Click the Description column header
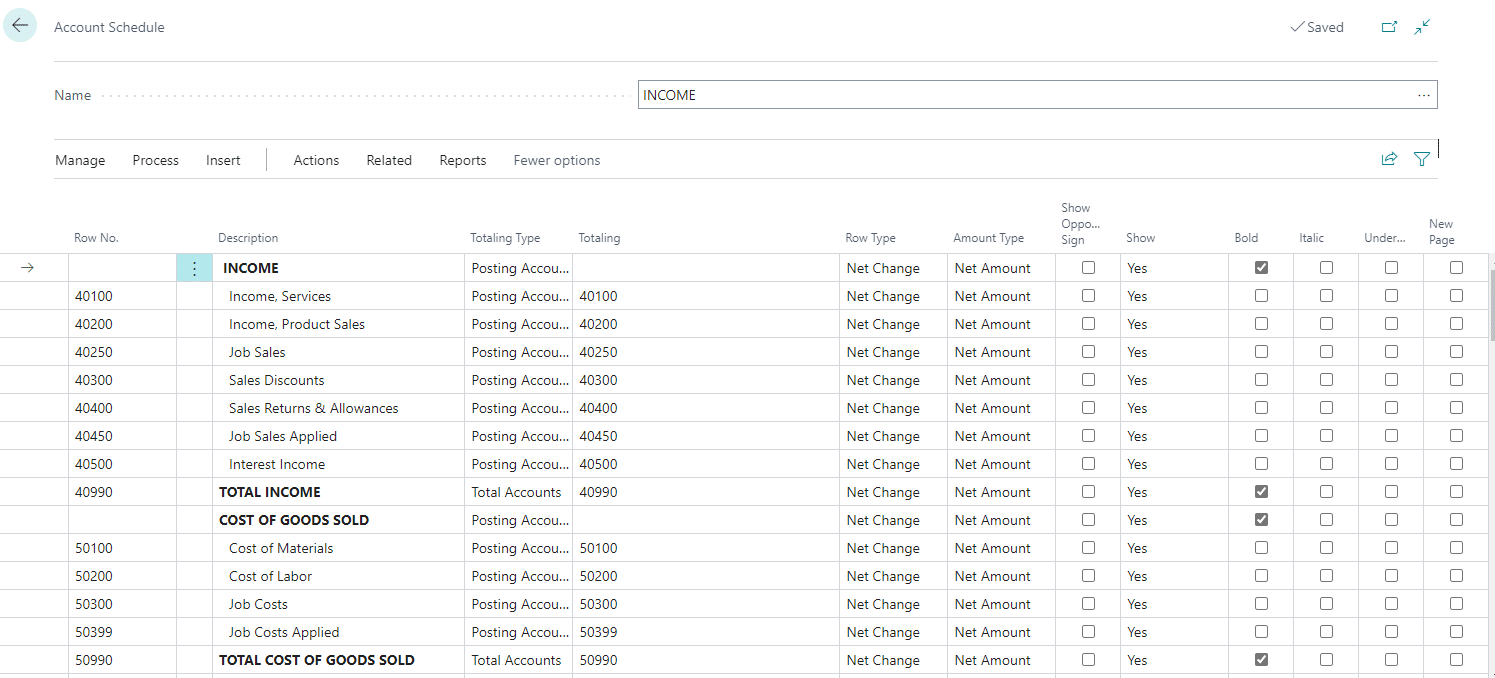 click(x=248, y=238)
